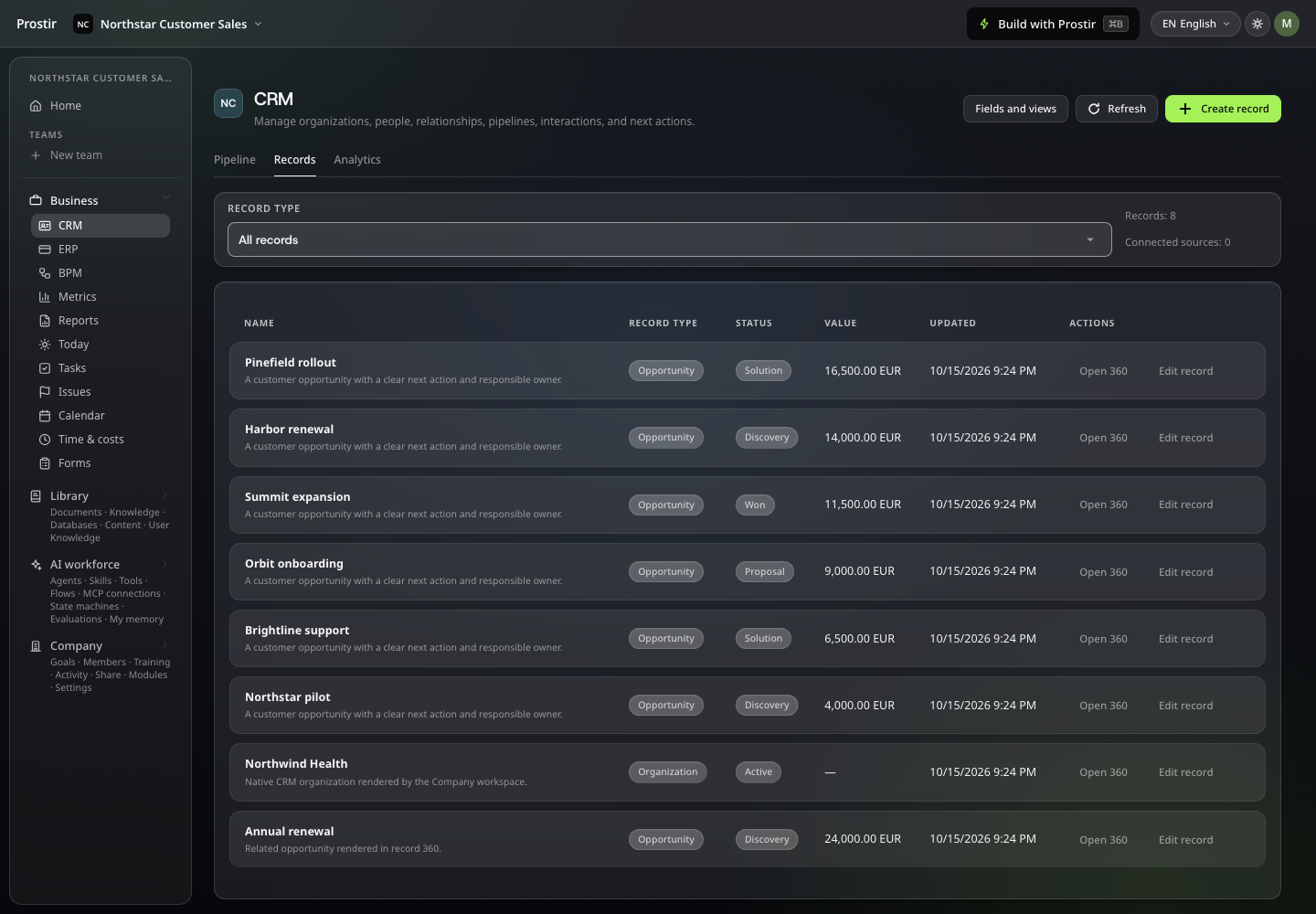Viewport: 1316px width, 914px height.
Task: Switch to the Analytics tab
Action: (357, 160)
